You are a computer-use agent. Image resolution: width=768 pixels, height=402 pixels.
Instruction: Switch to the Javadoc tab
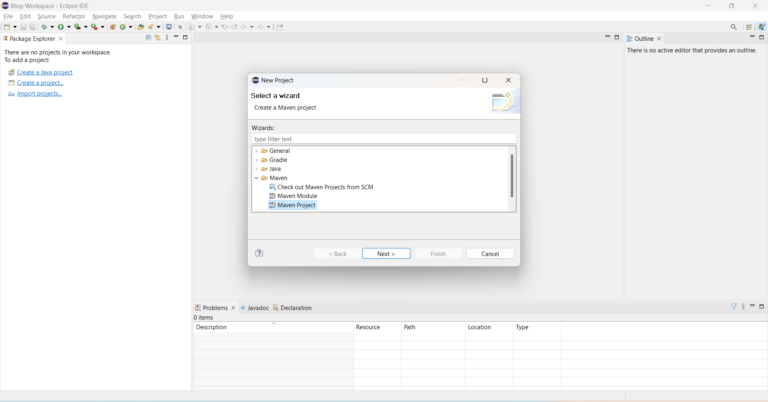click(257, 308)
